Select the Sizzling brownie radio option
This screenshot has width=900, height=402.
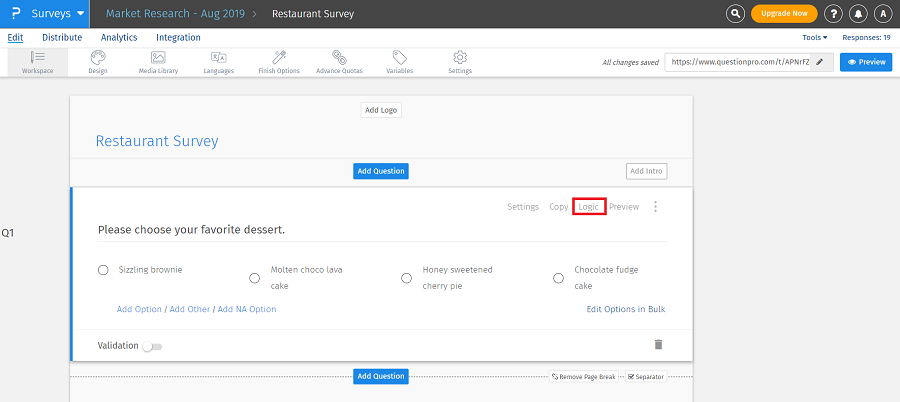(103, 270)
